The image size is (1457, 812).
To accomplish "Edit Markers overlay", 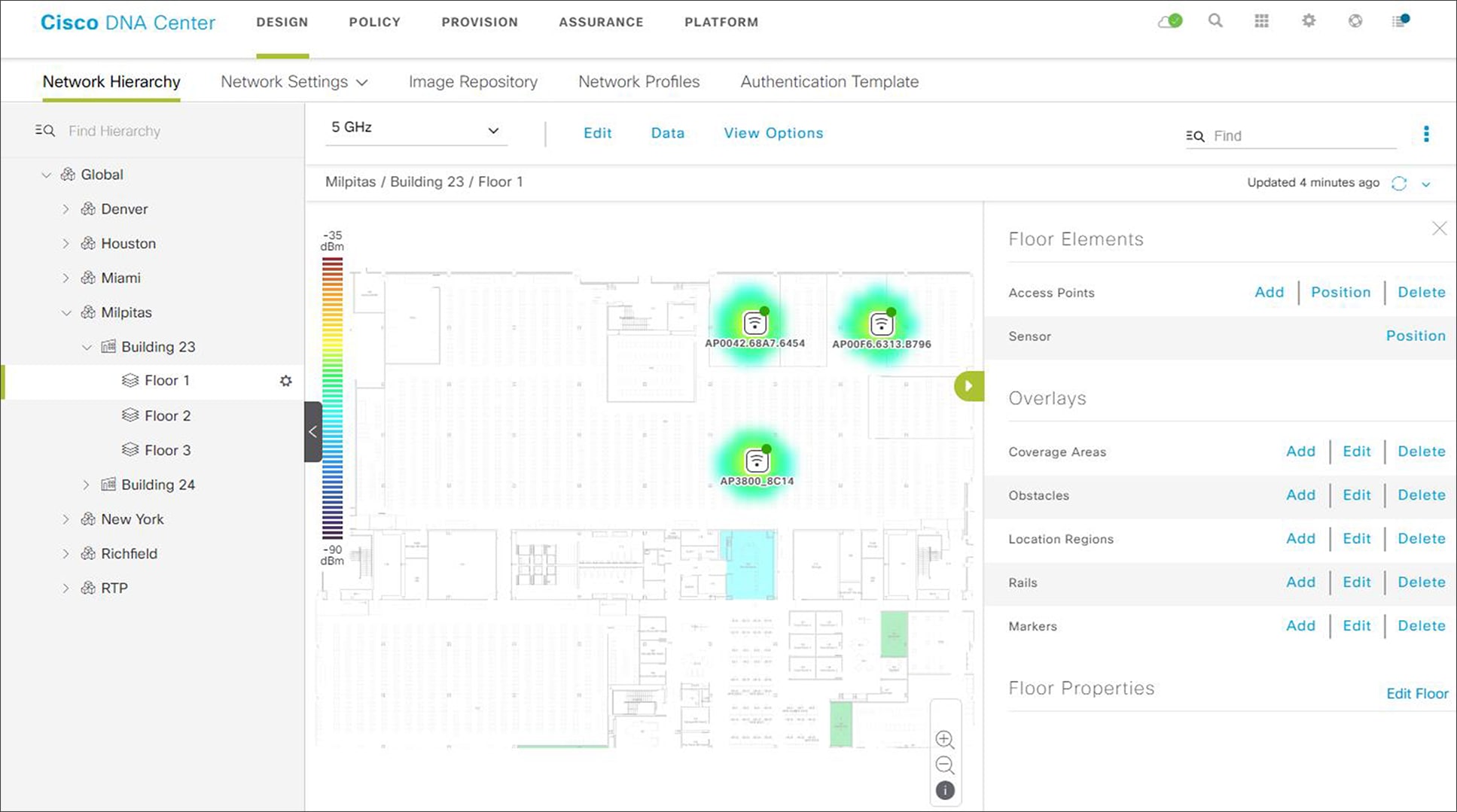I will pos(1357,626).
